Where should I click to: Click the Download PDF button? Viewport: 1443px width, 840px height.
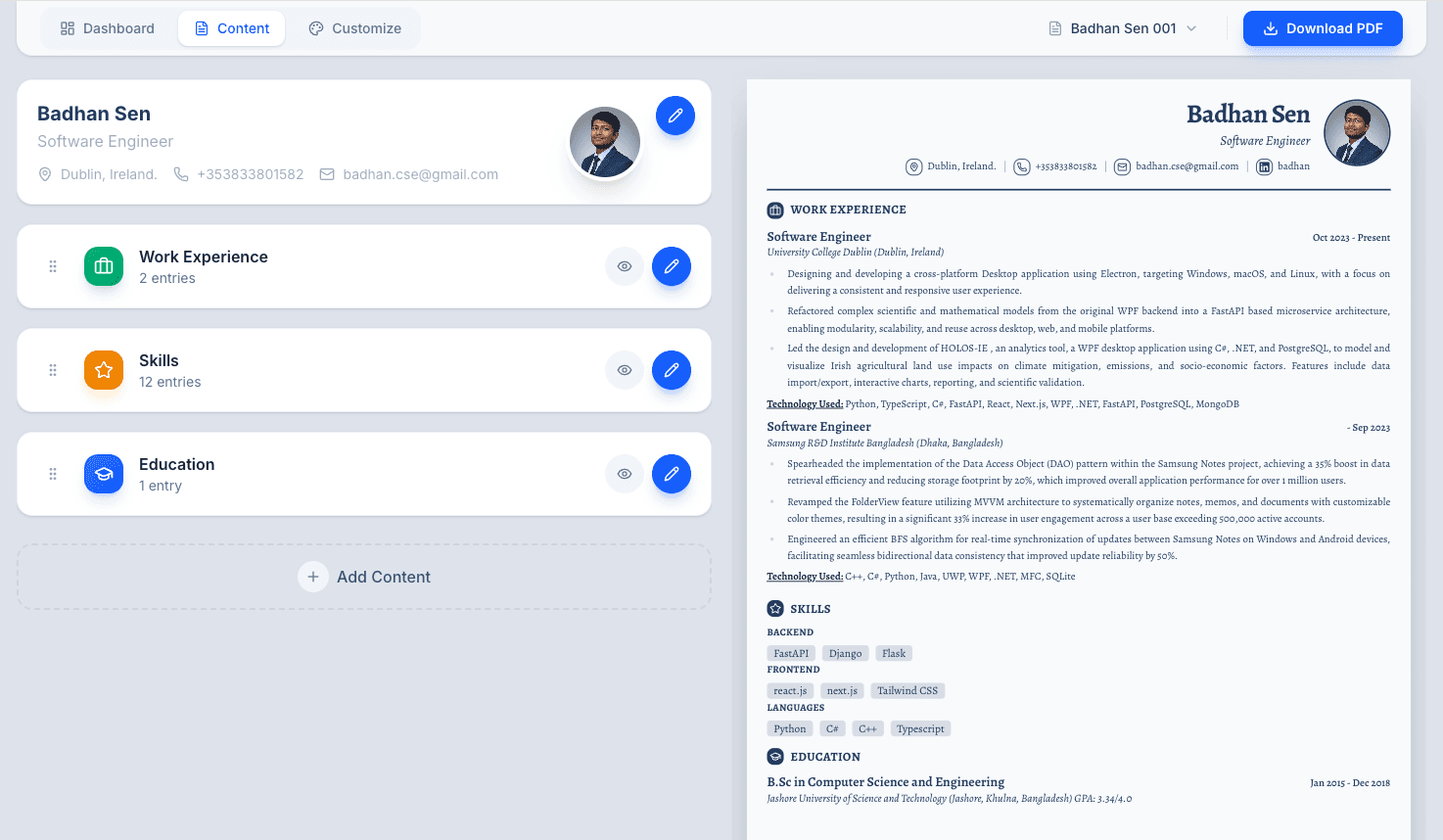1323,28
